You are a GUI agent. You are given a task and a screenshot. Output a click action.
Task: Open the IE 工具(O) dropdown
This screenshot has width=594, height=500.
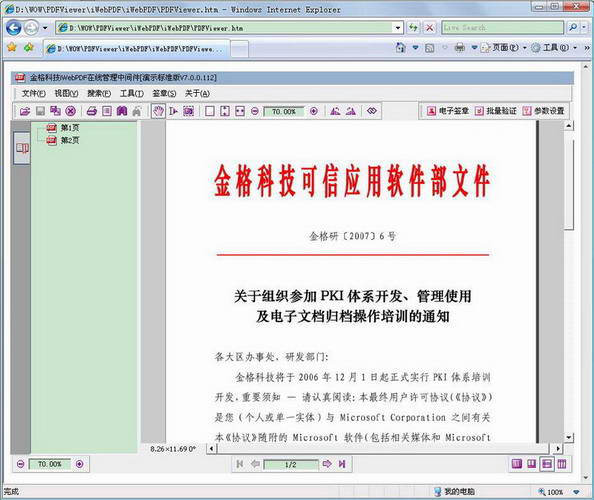point(554,48)
